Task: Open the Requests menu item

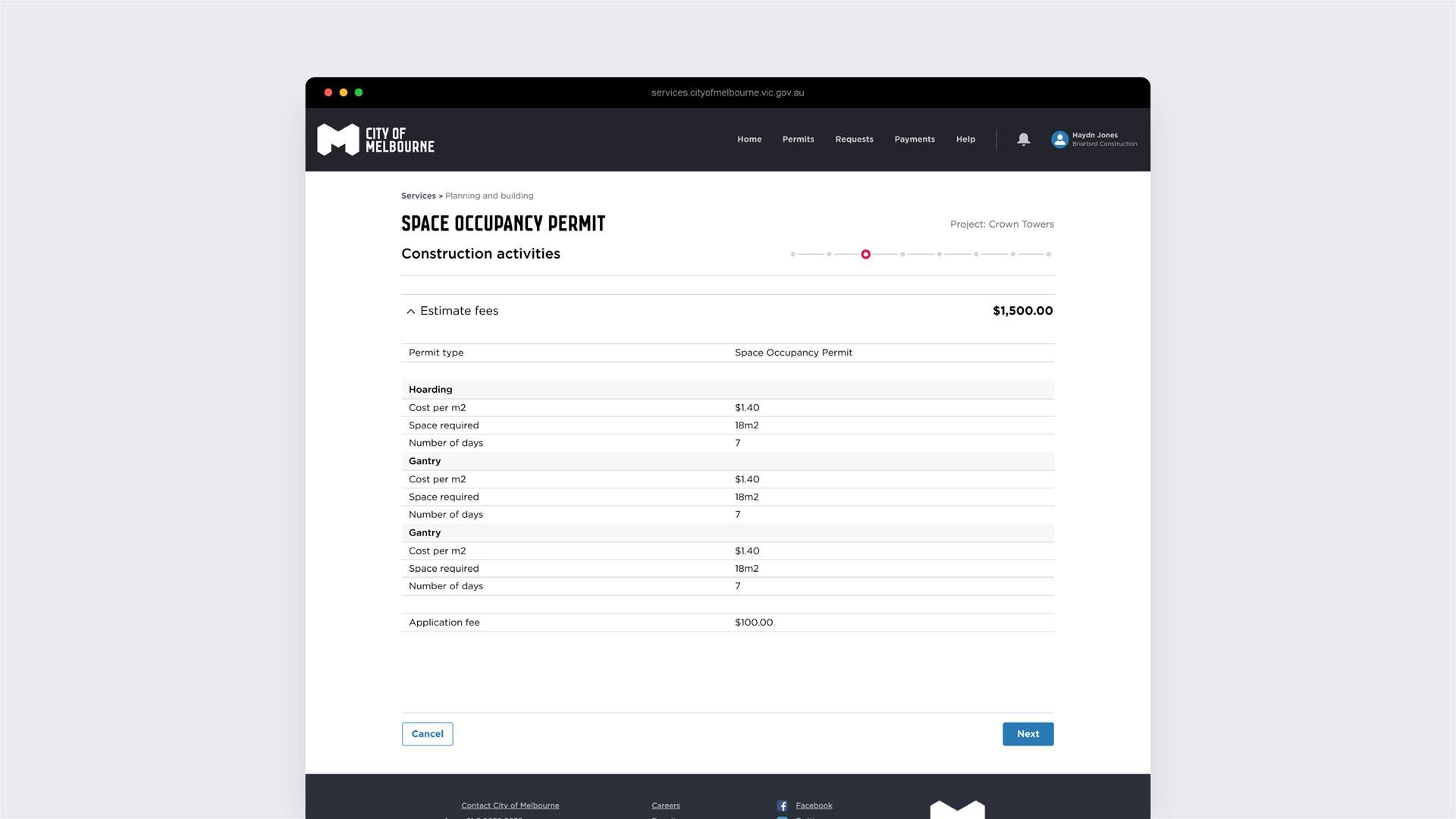Action: [854, 139]
